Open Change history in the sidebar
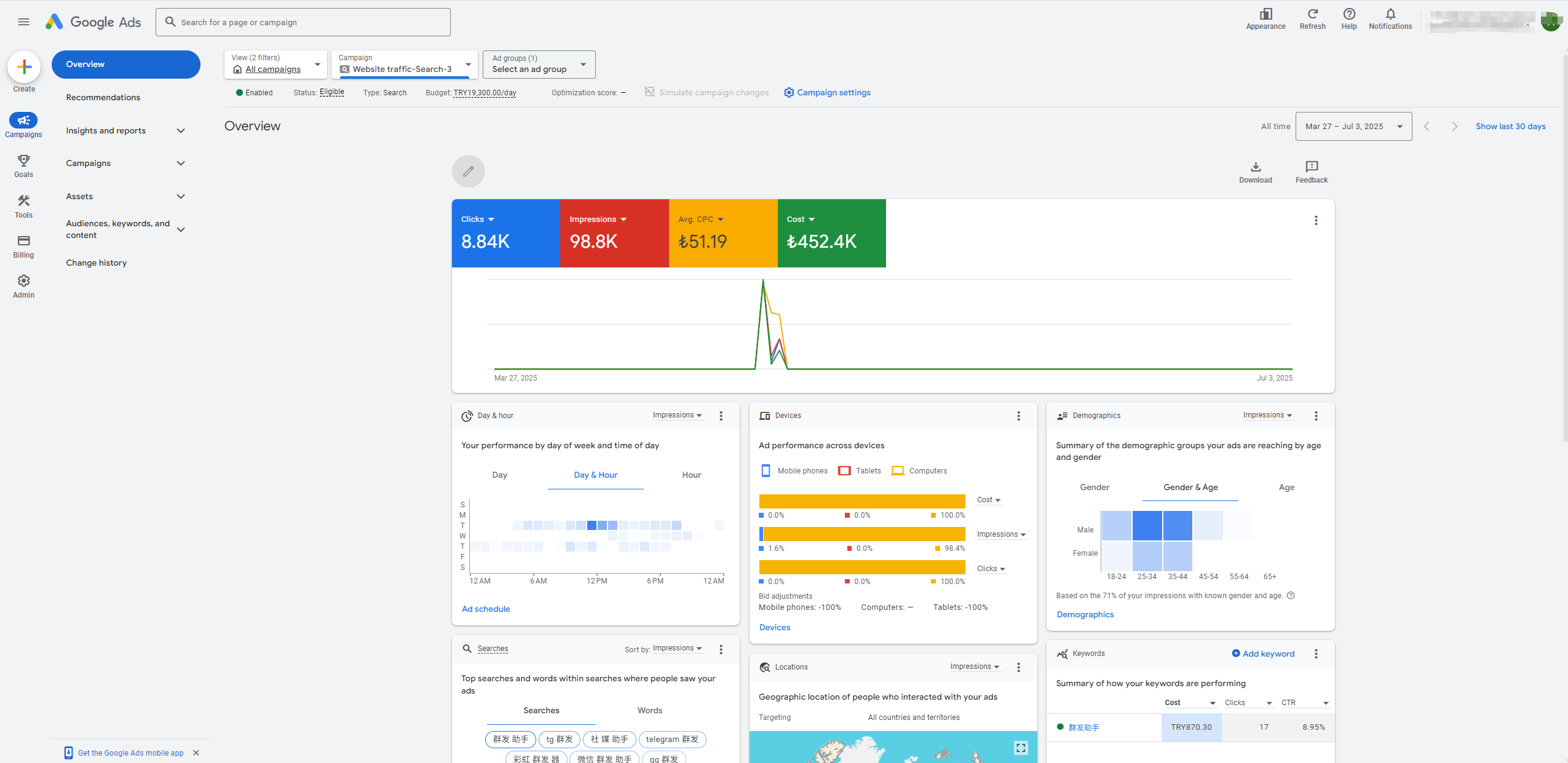This screenshot has height=763, width=1568. click(x=97, y=263)
